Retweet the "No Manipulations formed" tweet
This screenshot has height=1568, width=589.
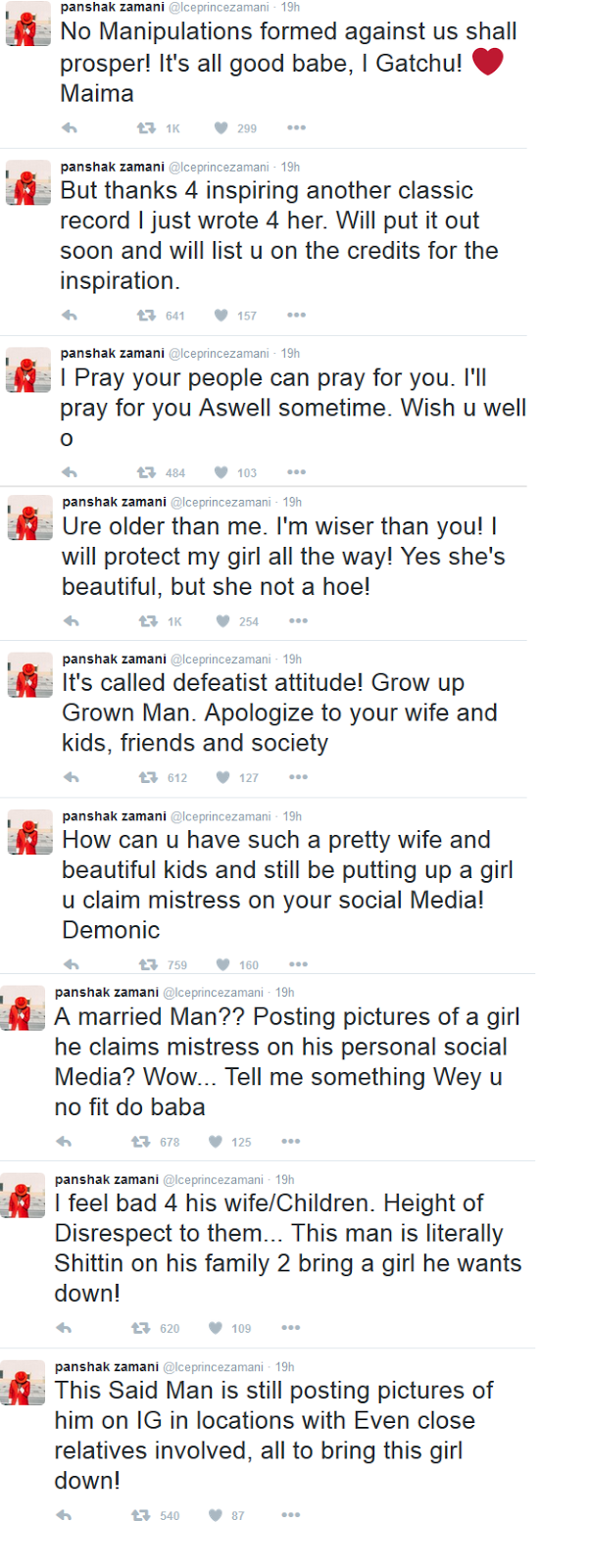[145, 128]
